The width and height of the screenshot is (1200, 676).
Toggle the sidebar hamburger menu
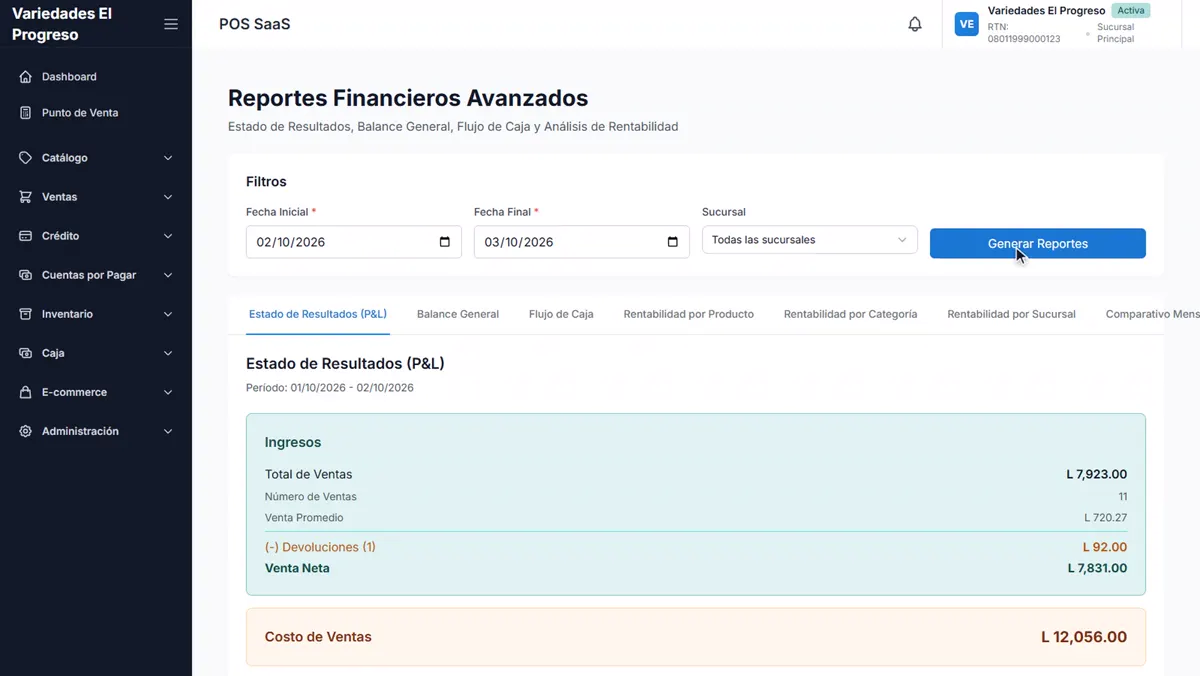(171, 24)
